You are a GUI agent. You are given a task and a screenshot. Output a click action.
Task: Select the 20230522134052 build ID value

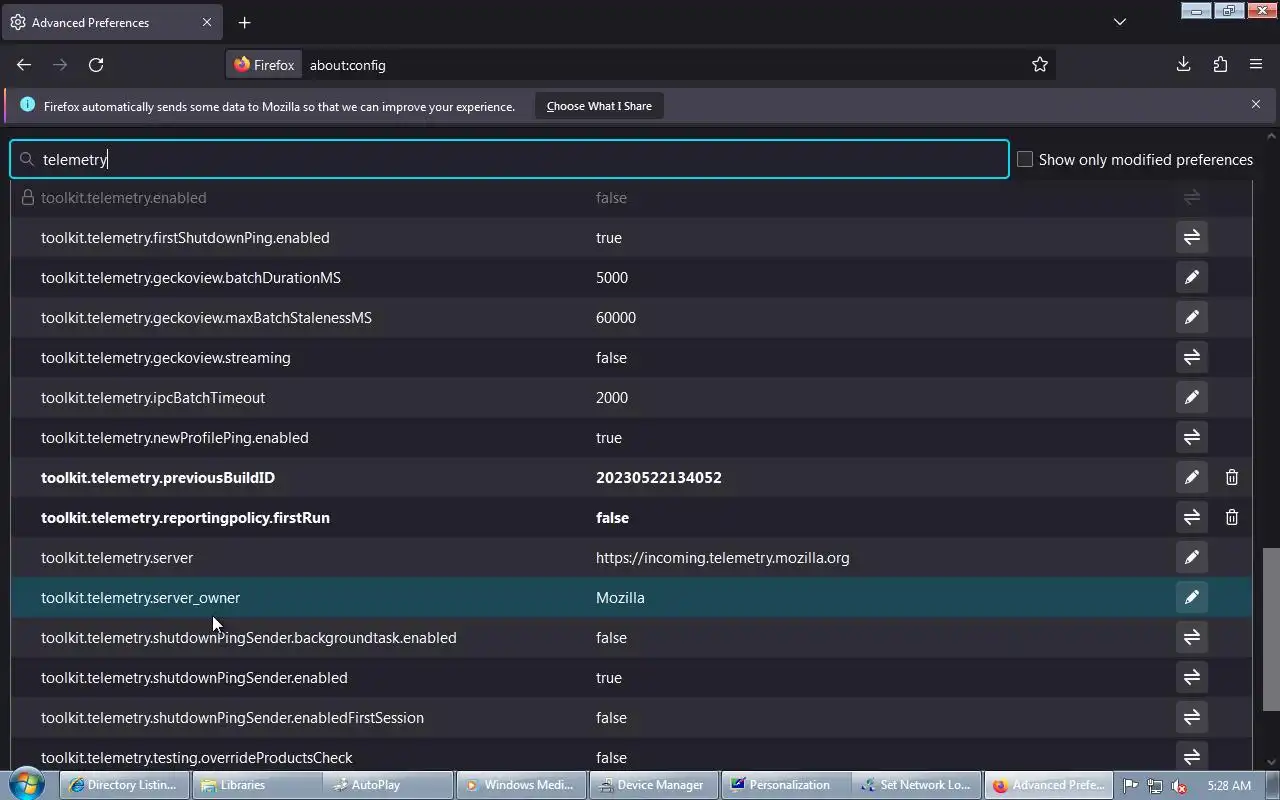[x=658, y=477]
